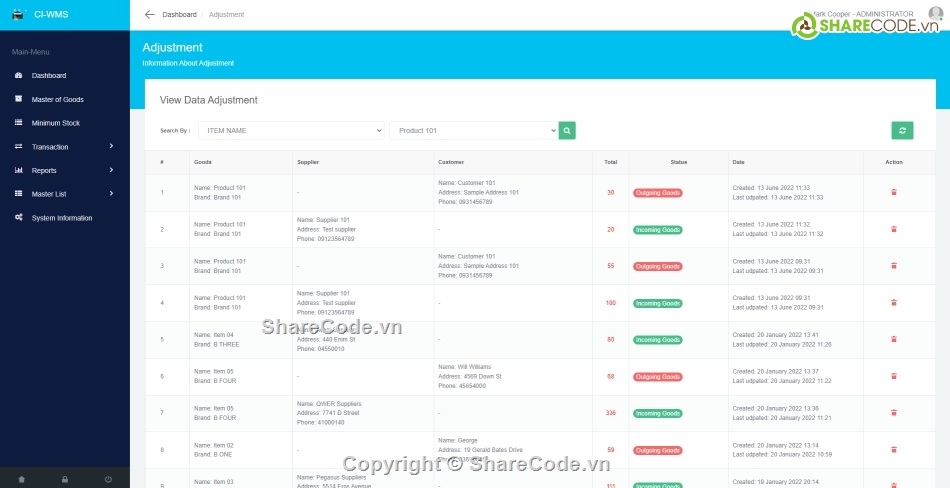Open Dashboard in the sidebar menu
This screenshot has width=950, height=488.
[49, 76]
